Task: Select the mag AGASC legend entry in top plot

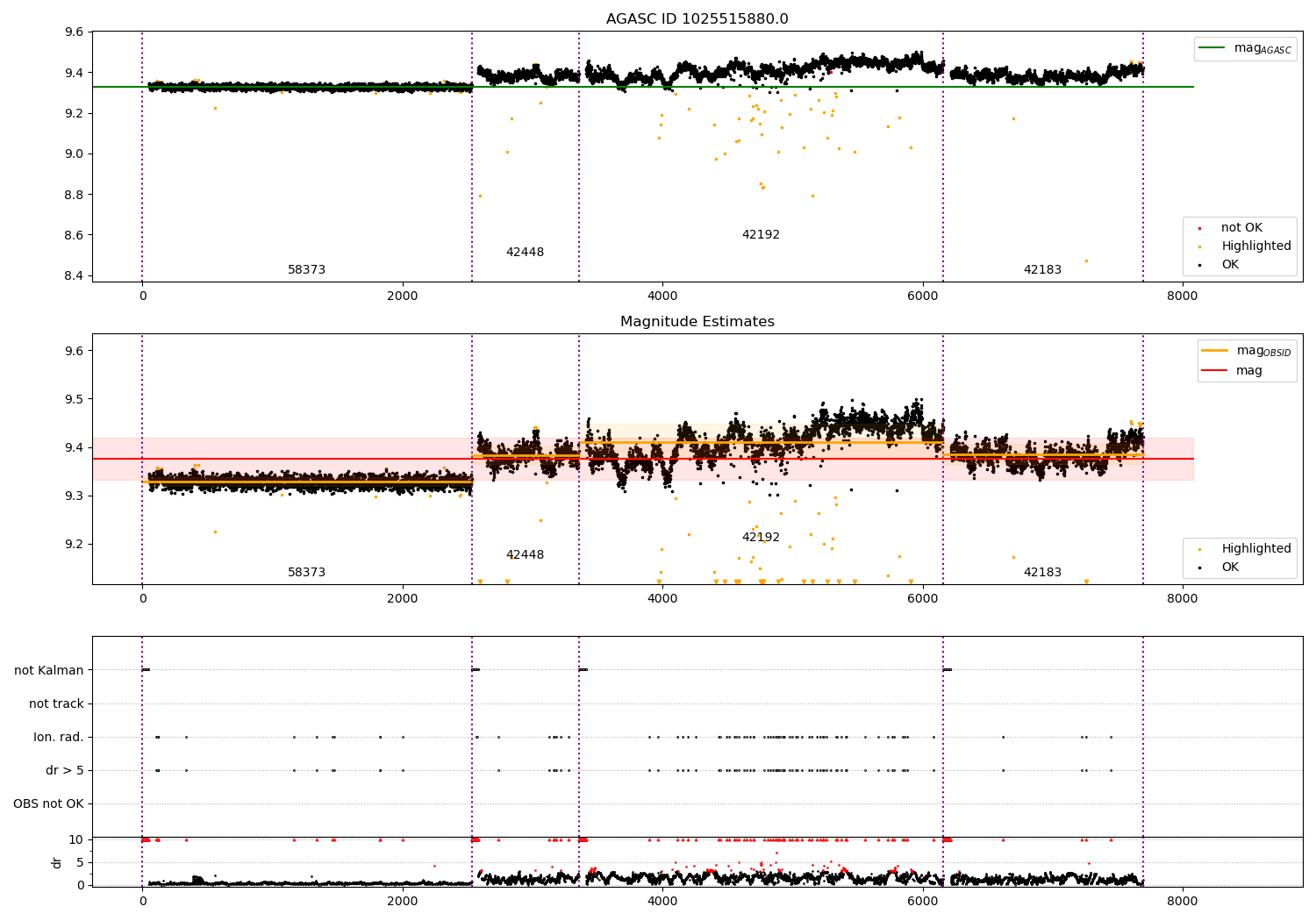Action: pyautogui.click(x=1245, y=48)
